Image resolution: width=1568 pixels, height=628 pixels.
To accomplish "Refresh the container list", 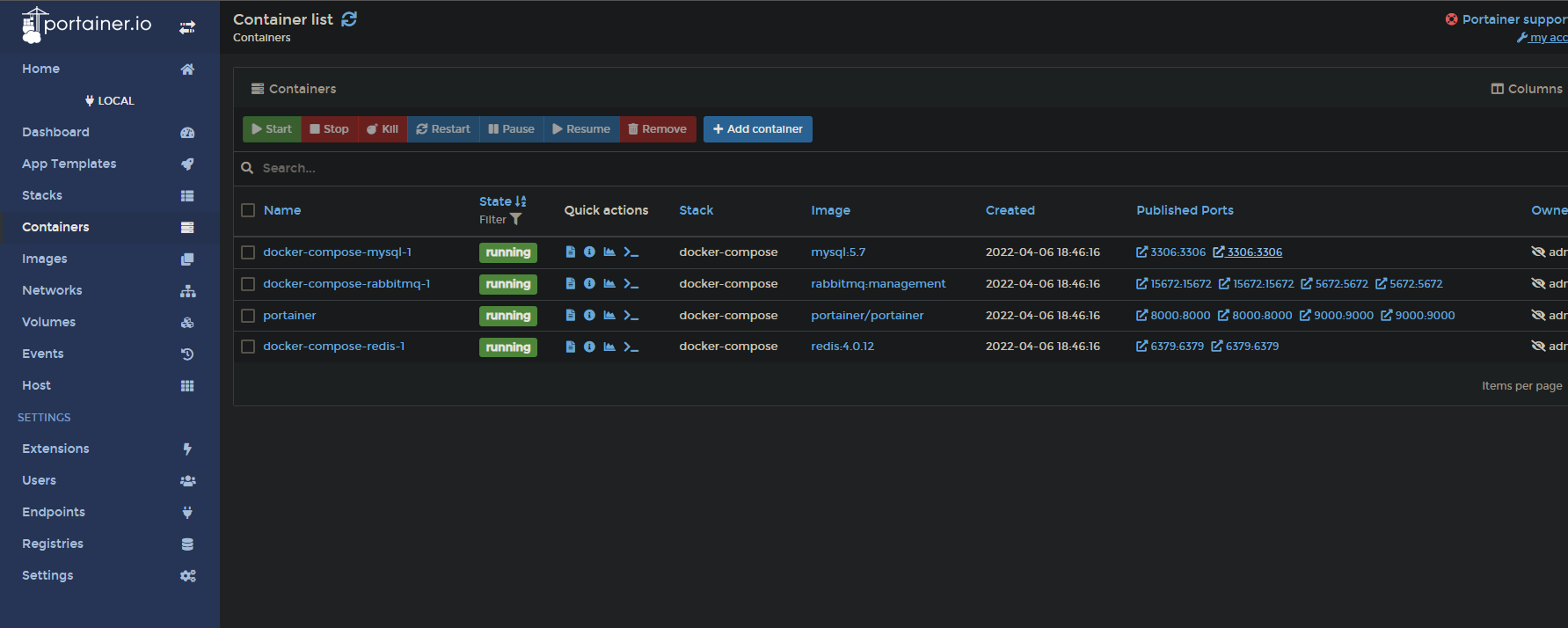I will 349,19.
